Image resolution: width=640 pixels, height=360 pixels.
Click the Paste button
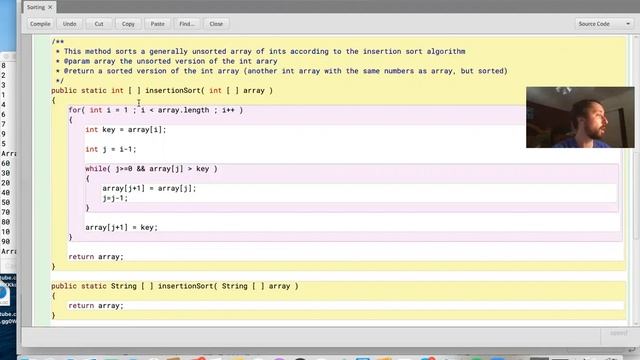(158, 24)
